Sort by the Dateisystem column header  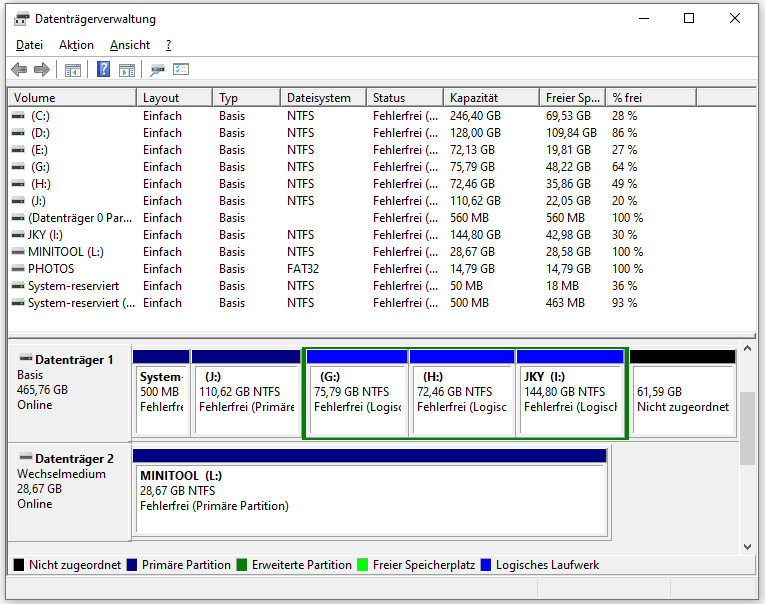point(323,98)
